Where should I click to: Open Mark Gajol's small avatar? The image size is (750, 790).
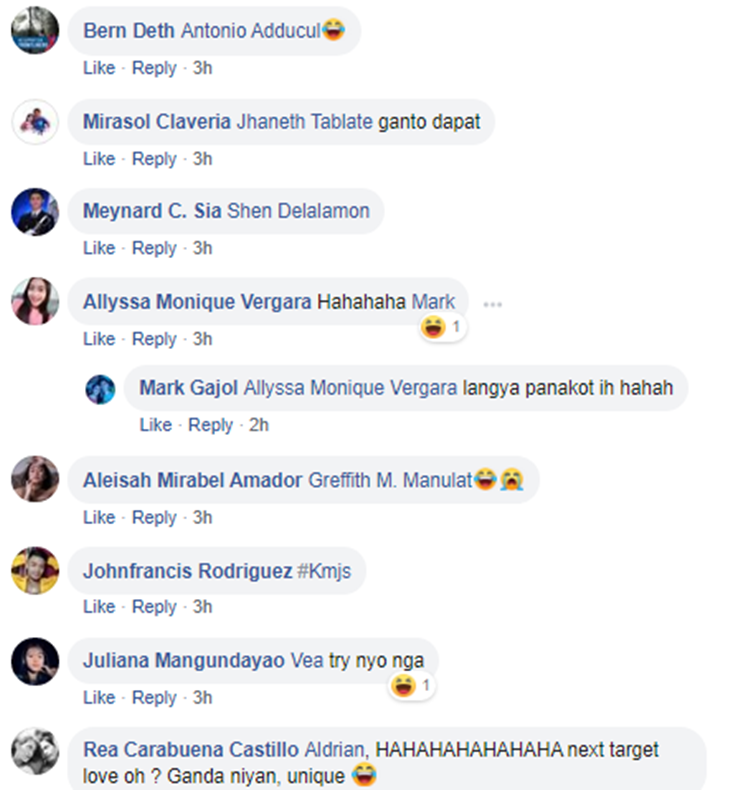100,389
